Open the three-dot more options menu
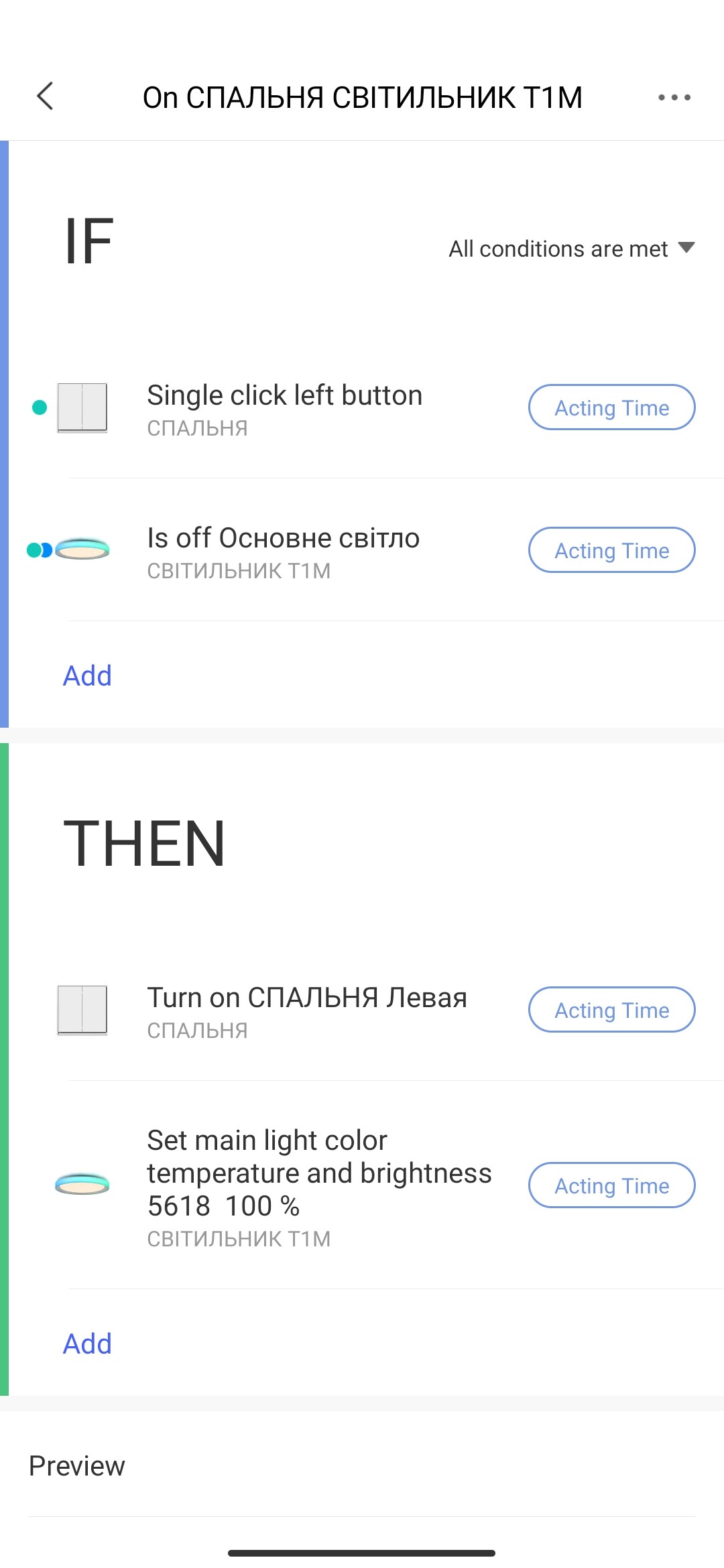Screen dimensions: 724x1568 674,97
